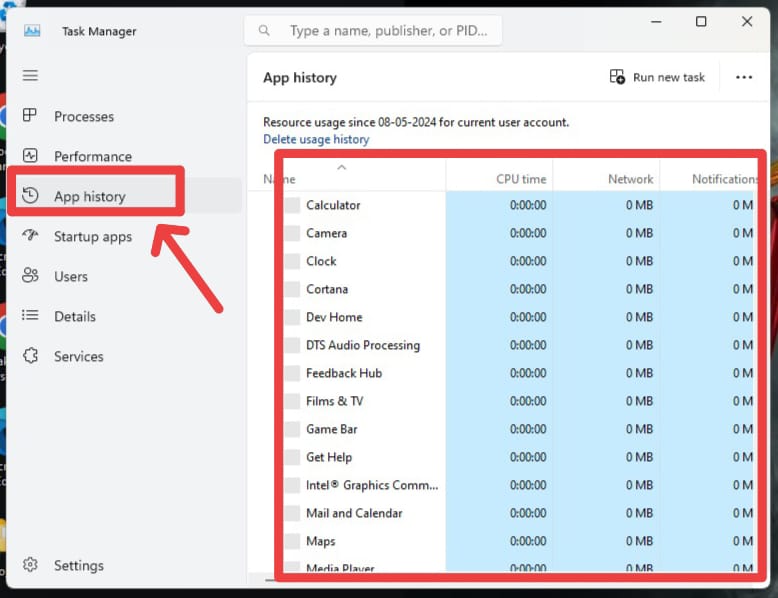The image size is (778, 598).
Task: Sort by the Network column header
Action: (x=631, y=179)
